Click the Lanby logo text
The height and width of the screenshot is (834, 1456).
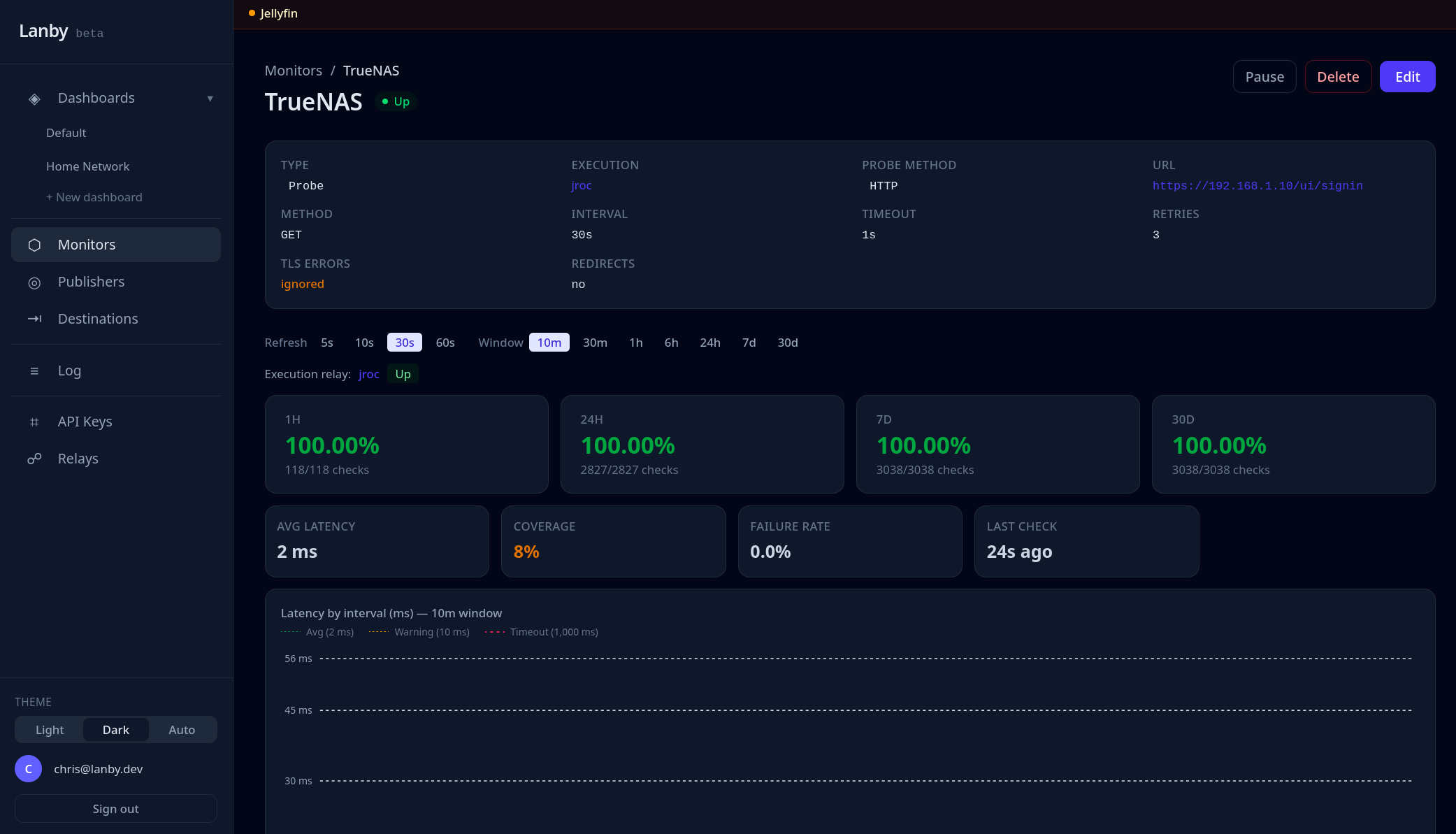coord(43,31)
